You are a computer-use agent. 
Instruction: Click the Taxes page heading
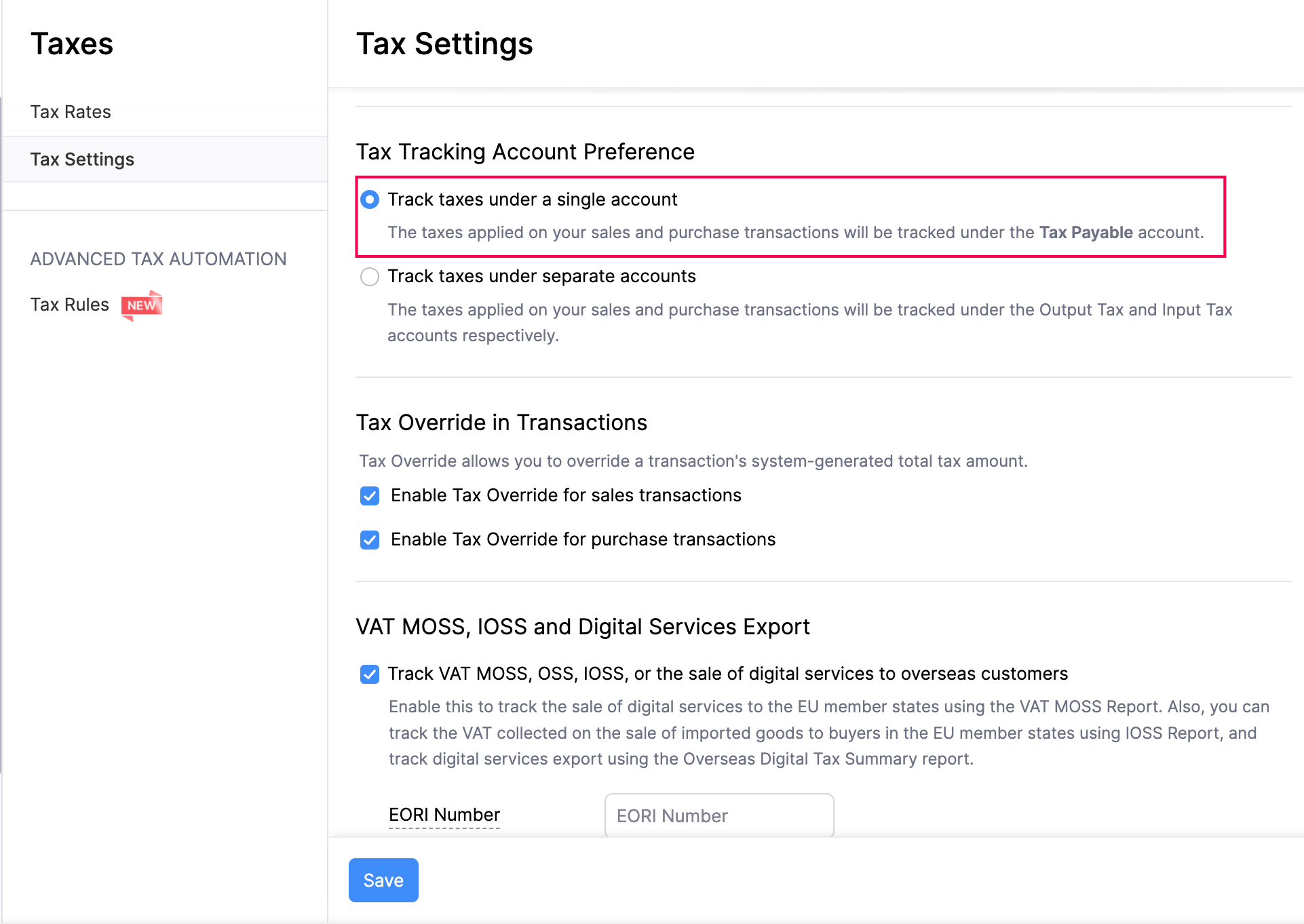72,43
